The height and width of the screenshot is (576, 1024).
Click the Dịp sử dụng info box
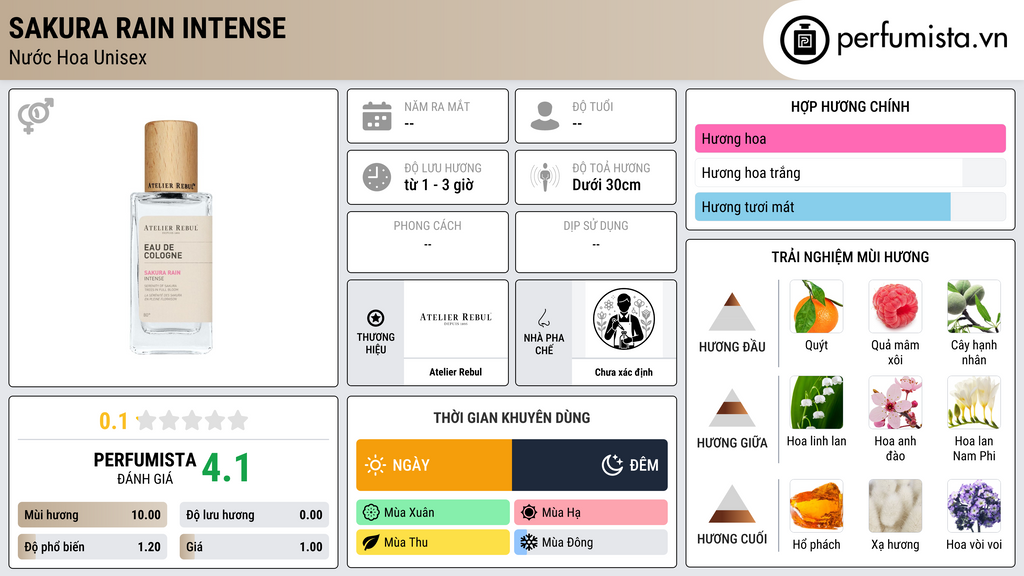(596, 242)
